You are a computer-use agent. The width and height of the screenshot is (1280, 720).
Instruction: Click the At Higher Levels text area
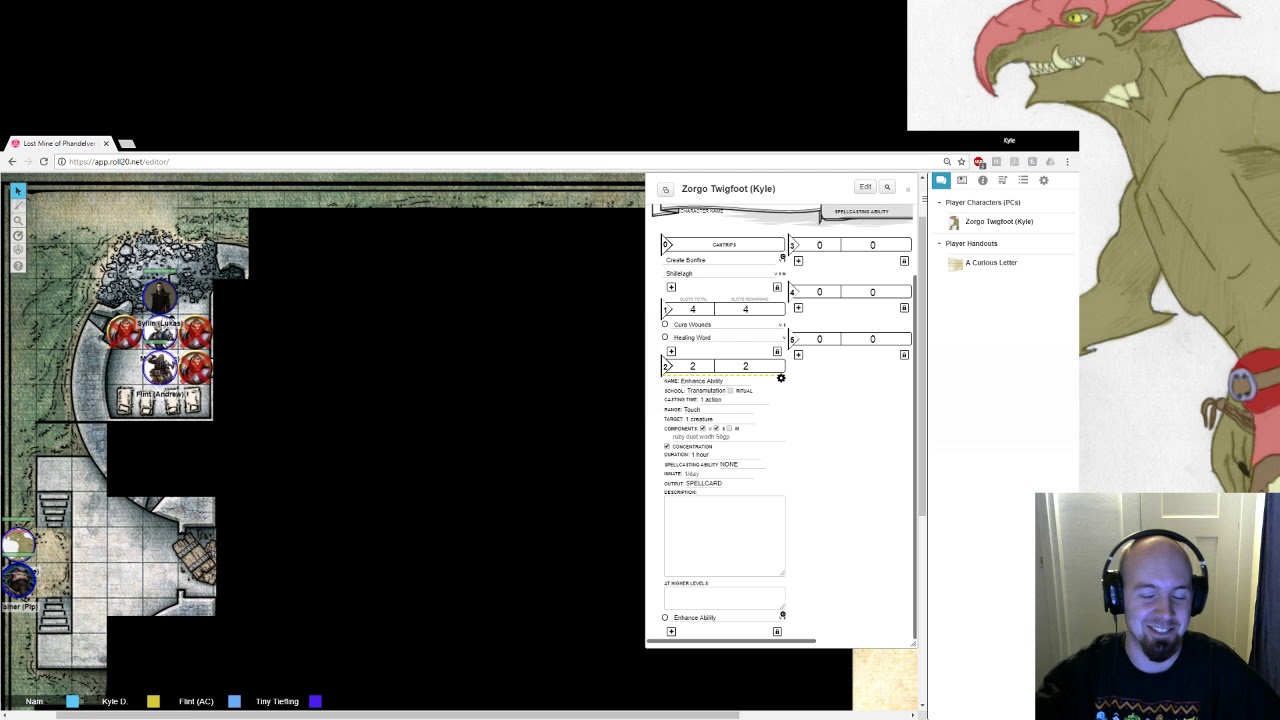tap(724, 597)
